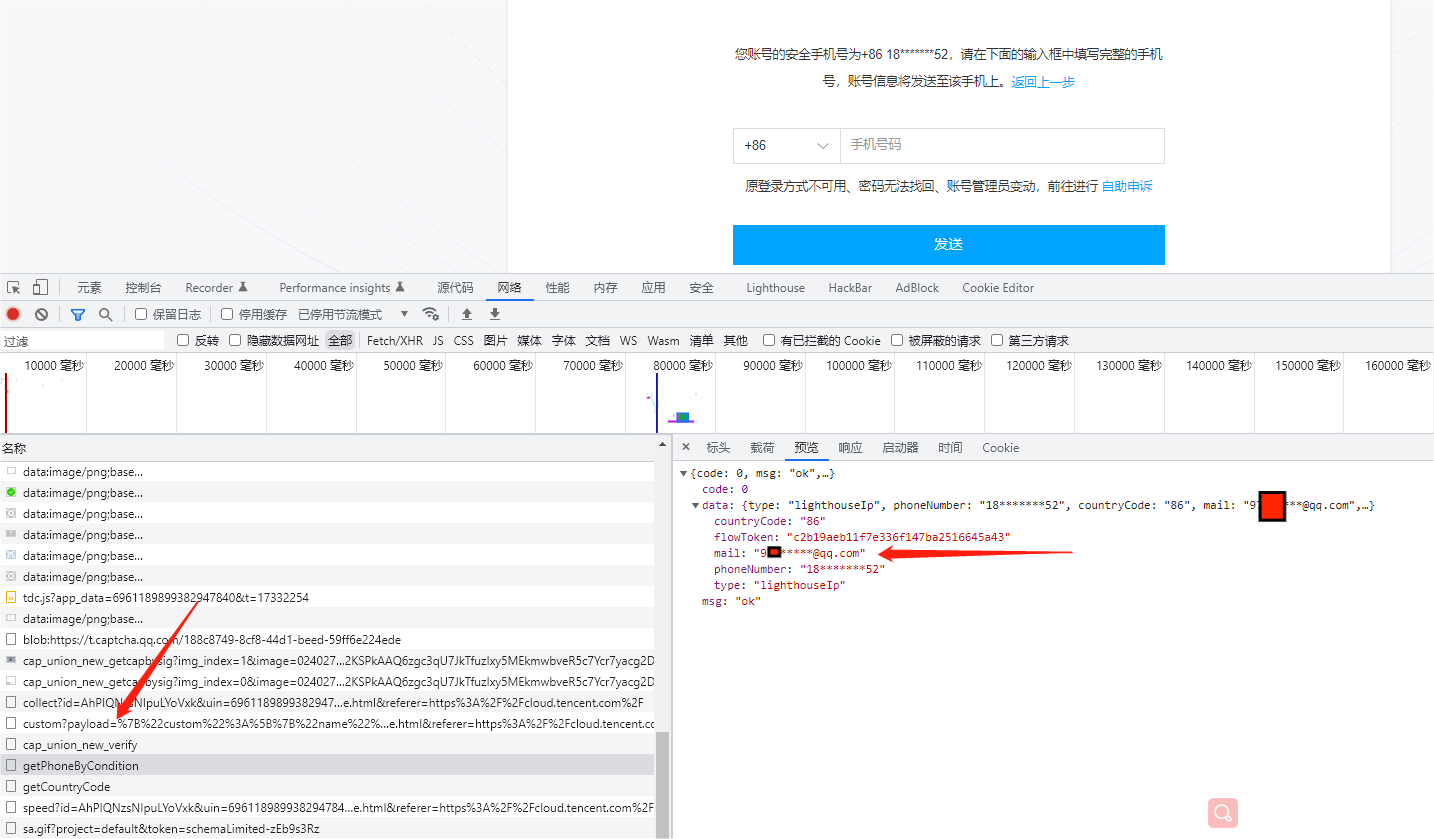Collapse the data object in preview
1434x839 pixels.
[696, 506]
